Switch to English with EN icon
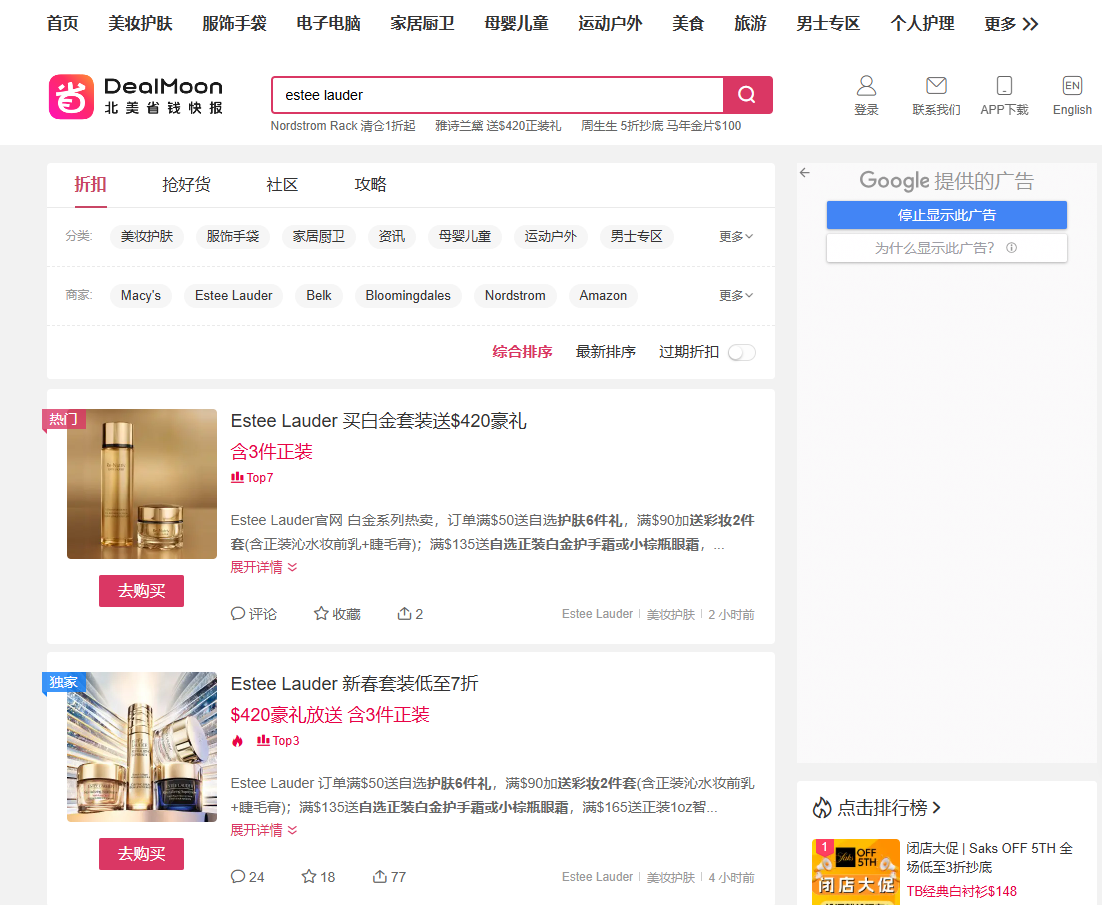The image size is (1102, 905). point(1072,86)
